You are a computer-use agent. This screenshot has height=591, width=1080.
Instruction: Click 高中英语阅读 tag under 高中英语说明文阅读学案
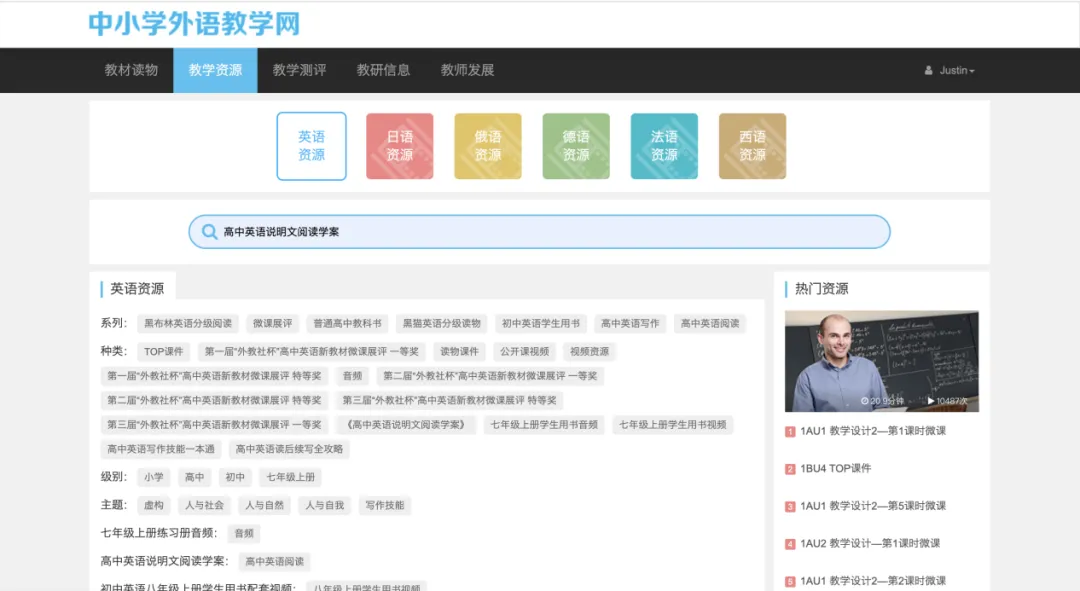[275, 562]
